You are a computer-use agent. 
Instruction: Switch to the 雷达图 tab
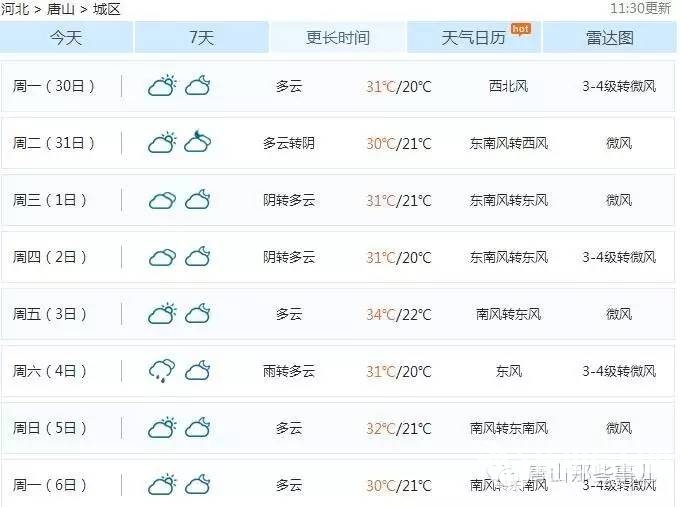pyautogui.click(x=609, y=38)
